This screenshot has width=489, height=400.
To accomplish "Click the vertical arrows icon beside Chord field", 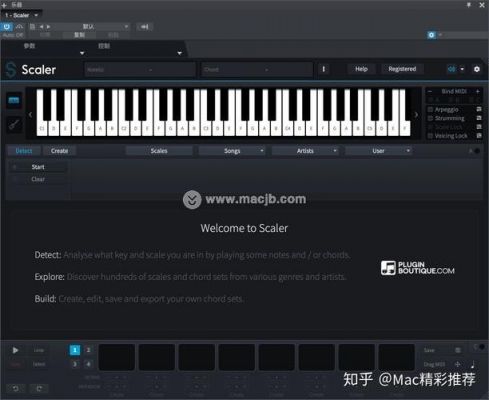I will coord(323,69).
